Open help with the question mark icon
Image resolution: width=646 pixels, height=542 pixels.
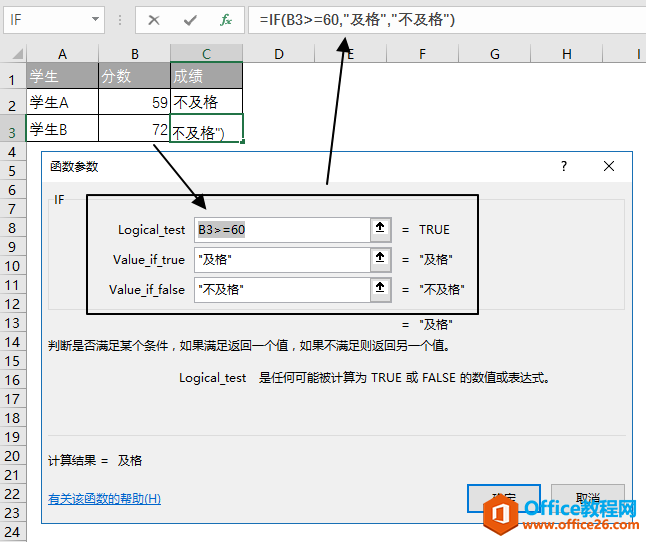click(564, 166)
